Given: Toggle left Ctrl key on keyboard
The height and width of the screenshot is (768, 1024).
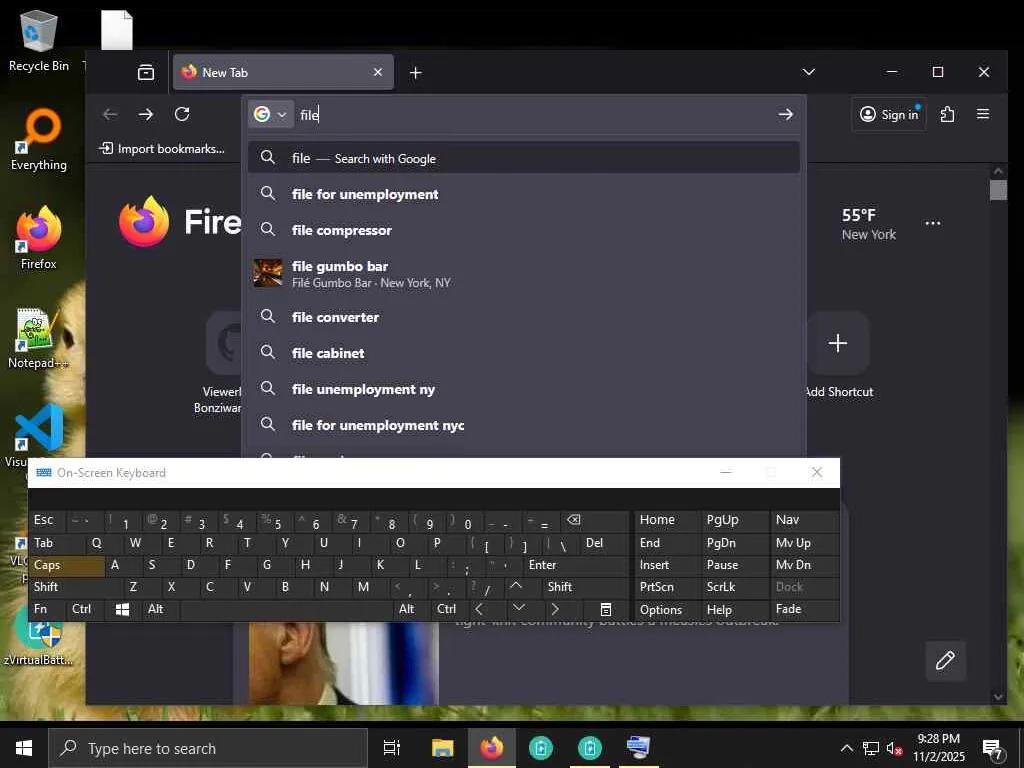Looking at the screenshot, I should pyautogui.click(x=84, y=609).
